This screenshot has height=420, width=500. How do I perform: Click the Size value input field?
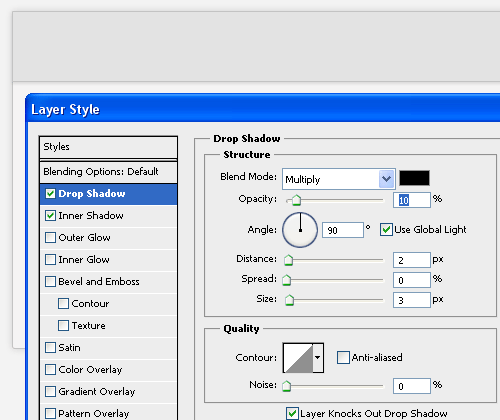pyautogui.click(x=412, y=300)
